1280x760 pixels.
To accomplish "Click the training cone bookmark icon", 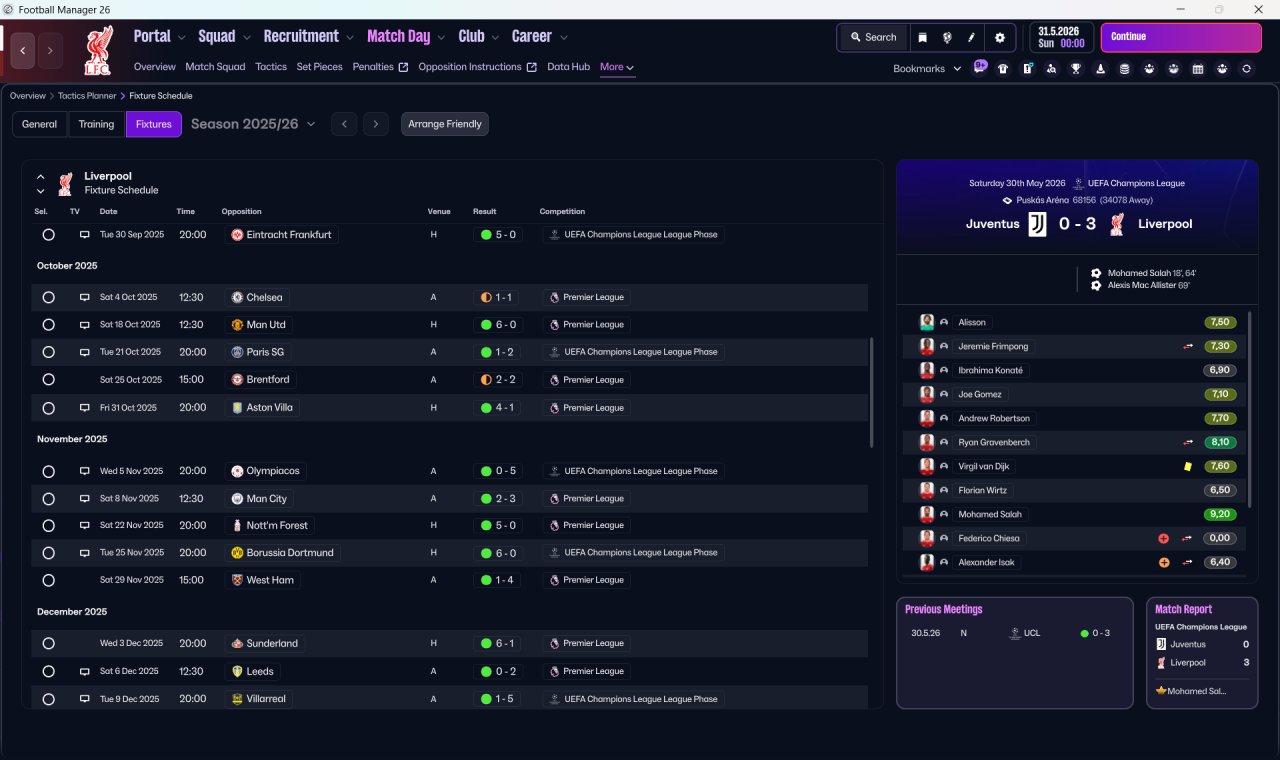I will pyautogui.click(x=1100, y=69).
